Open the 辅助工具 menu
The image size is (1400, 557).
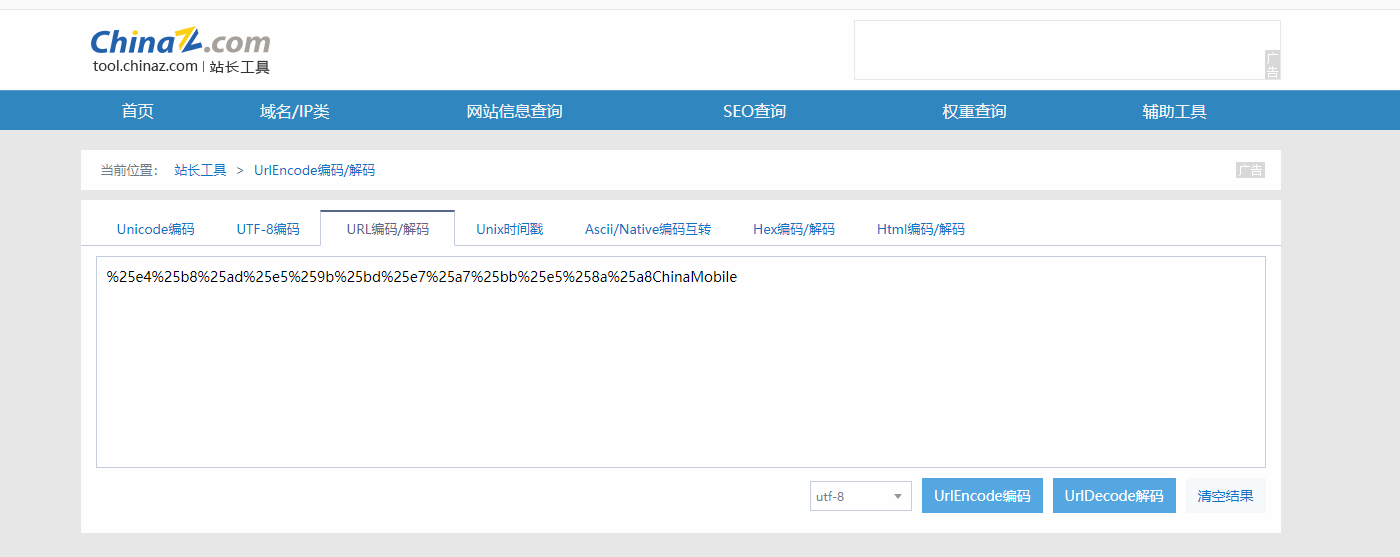1175,111
